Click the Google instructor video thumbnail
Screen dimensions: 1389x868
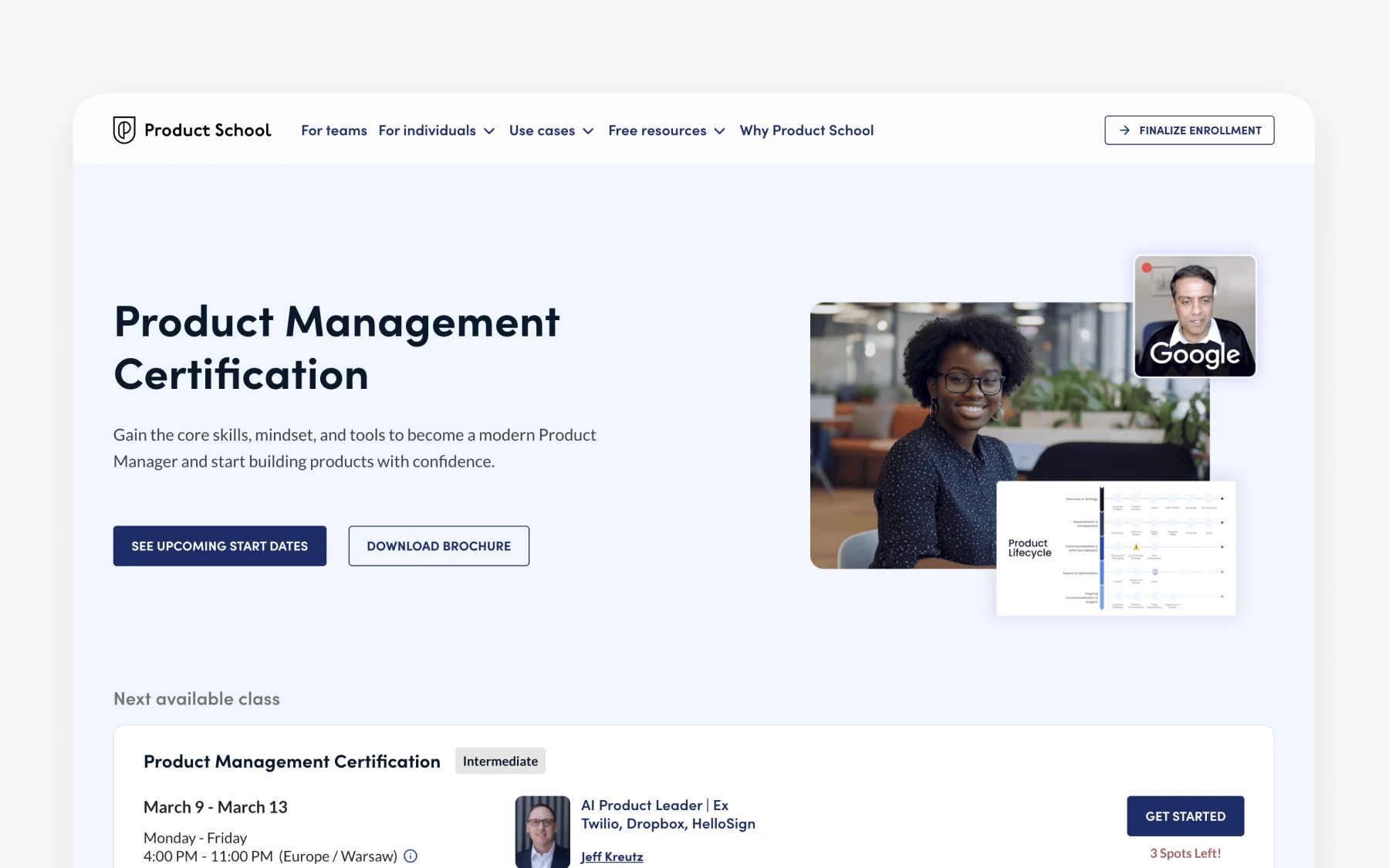pos(1195,316)
